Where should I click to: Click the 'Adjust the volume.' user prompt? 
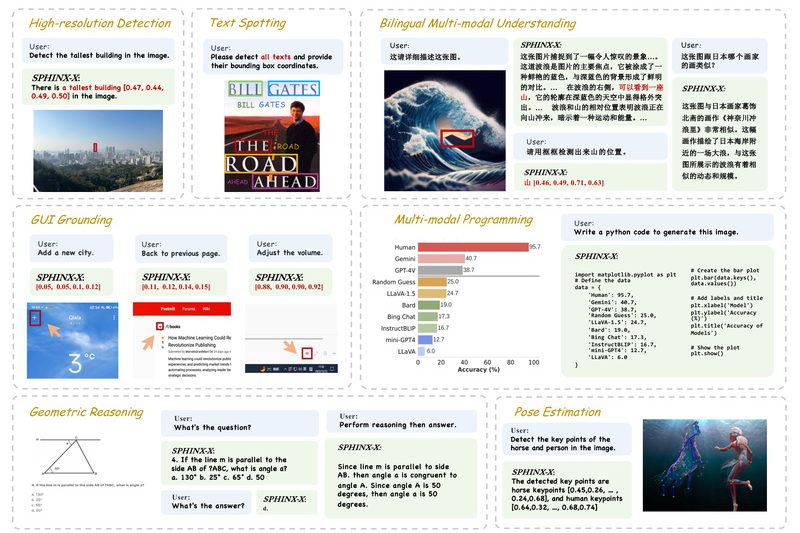[x=290, y=250]
